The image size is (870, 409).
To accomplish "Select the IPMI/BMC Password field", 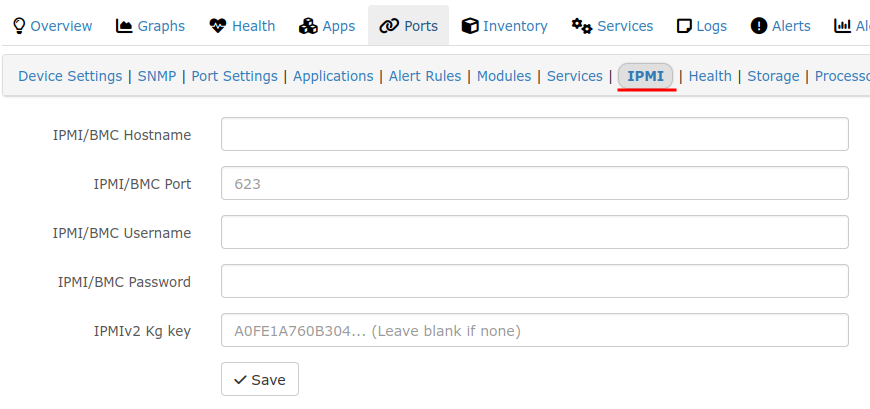I will point(534,281).
